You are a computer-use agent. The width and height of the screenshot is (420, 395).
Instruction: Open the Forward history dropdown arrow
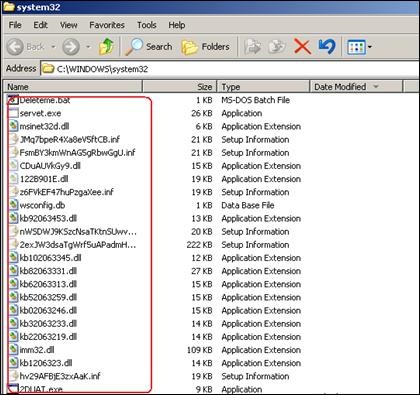click(x=88, y=47)
